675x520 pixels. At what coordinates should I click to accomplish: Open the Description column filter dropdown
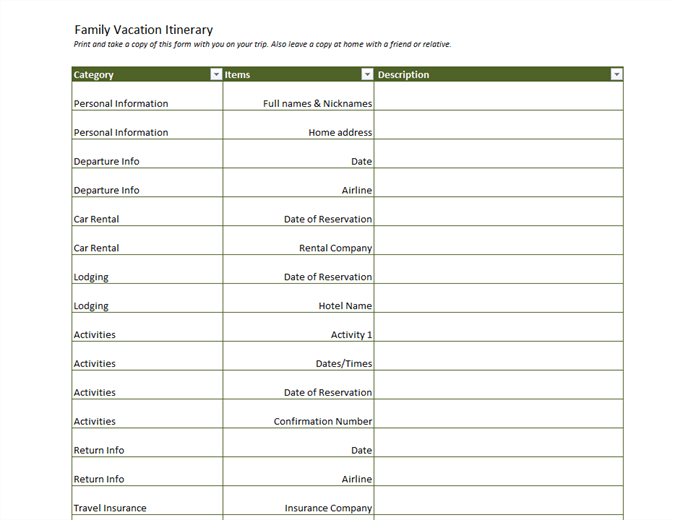click(x=616, y=74)
